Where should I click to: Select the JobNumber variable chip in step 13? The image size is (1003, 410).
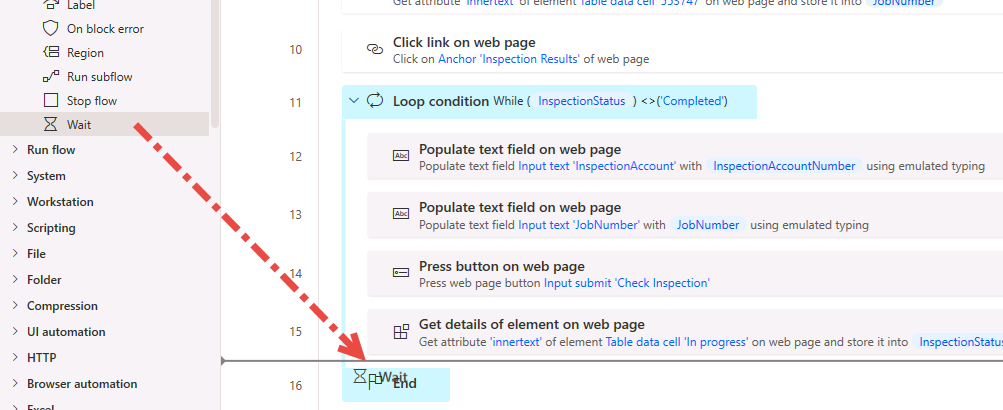[x=707, y=225]
